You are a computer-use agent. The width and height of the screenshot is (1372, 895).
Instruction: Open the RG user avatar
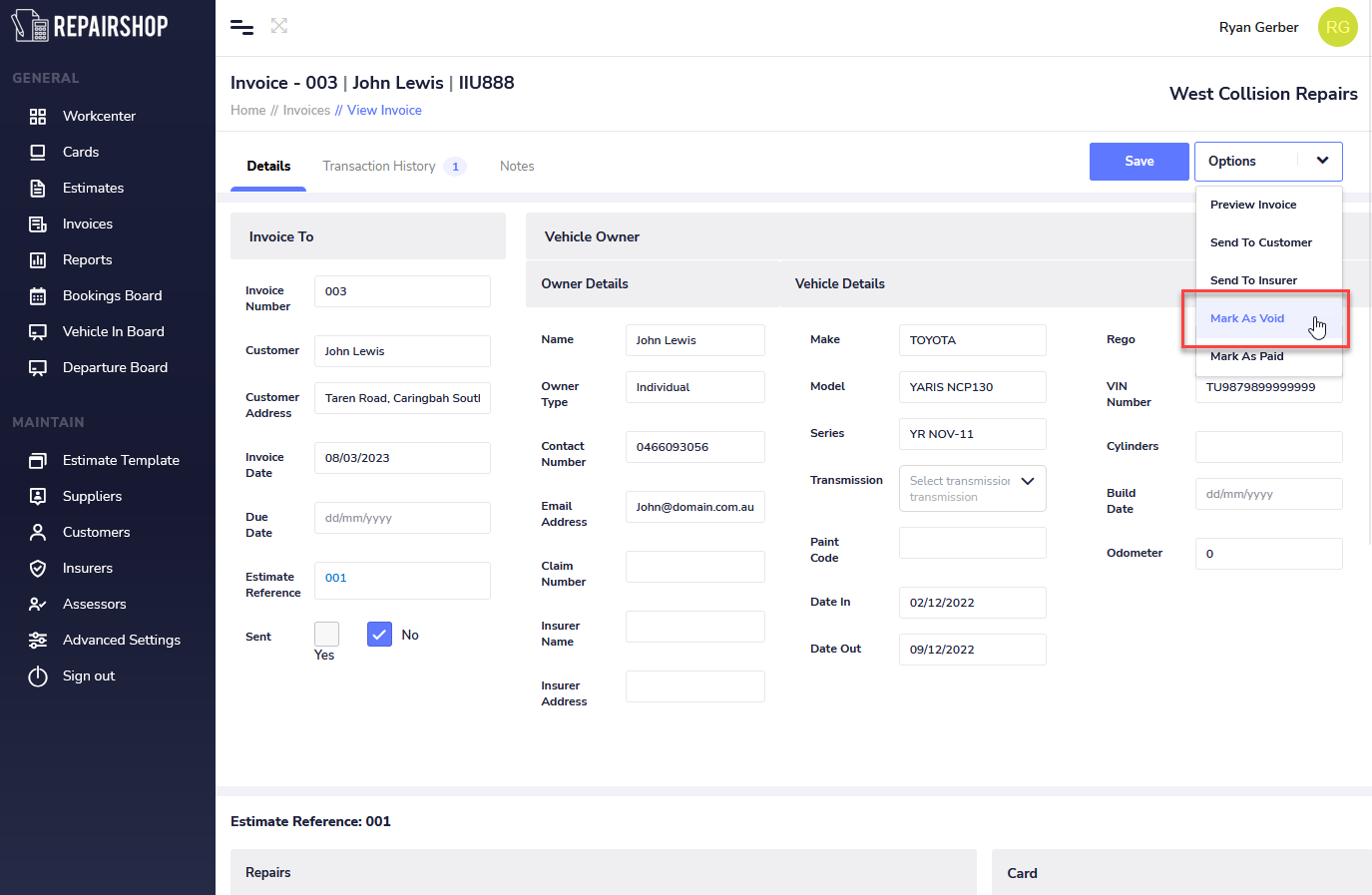[1337, 27]
